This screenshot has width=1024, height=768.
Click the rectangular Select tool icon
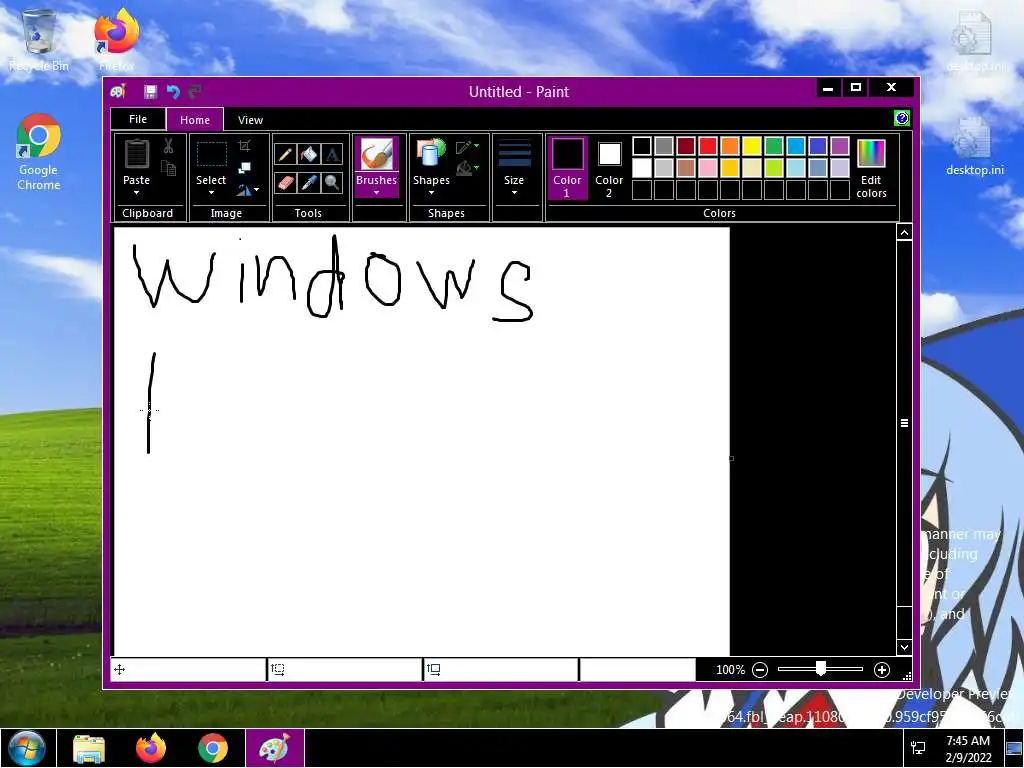pyautogui.click(x=212, y=155)
